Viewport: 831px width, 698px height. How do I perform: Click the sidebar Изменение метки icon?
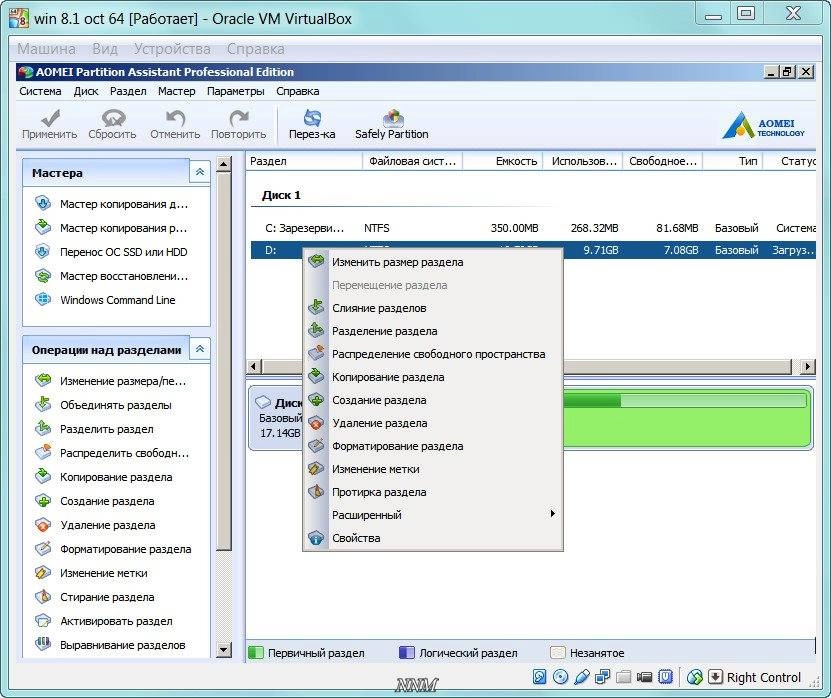43,572
